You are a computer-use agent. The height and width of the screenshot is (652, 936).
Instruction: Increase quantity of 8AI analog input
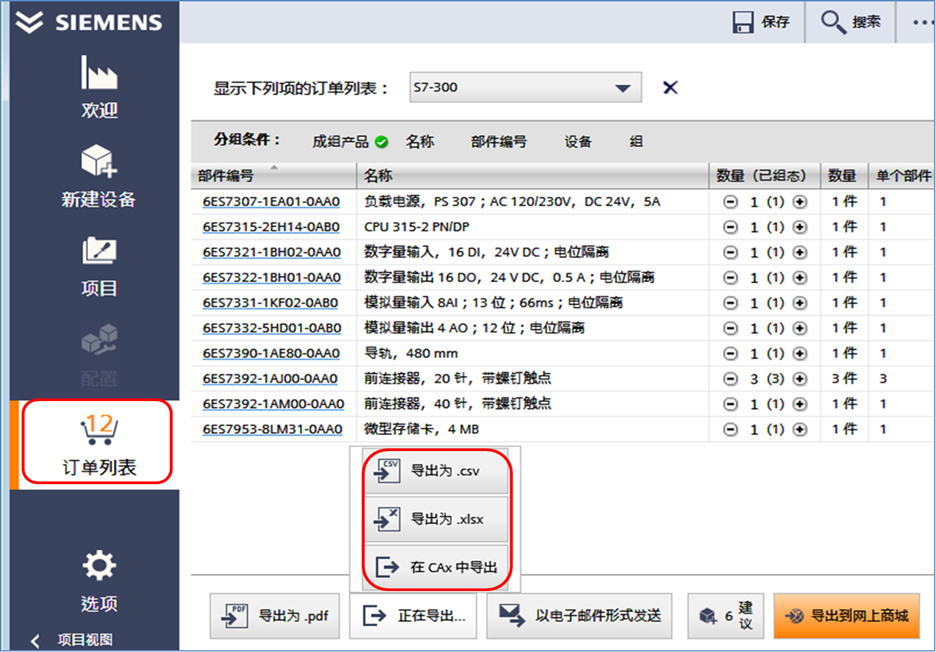(x=799, y=303)
